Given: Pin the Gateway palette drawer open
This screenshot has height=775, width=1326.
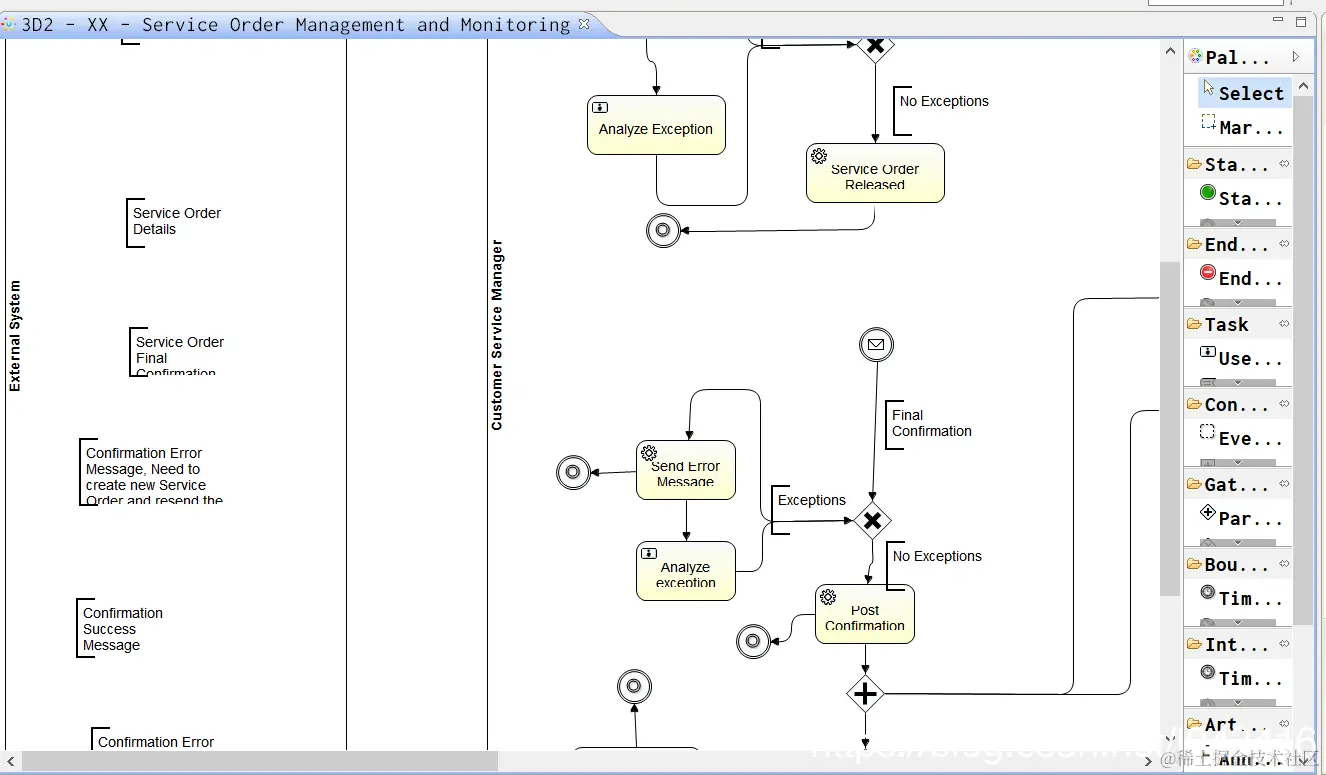Looking at the screenshot, I should [x=1284, y=484].
